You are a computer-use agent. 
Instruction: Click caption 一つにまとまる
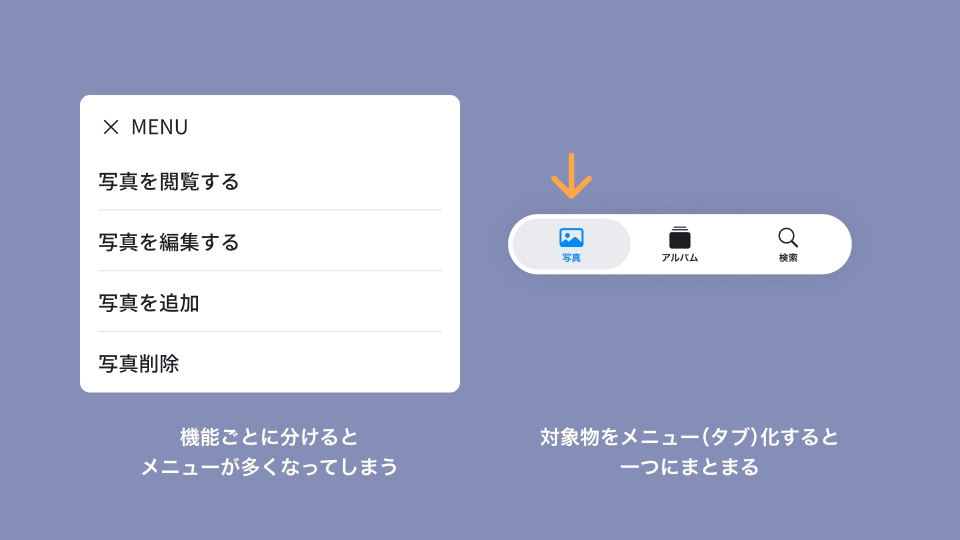689,467
